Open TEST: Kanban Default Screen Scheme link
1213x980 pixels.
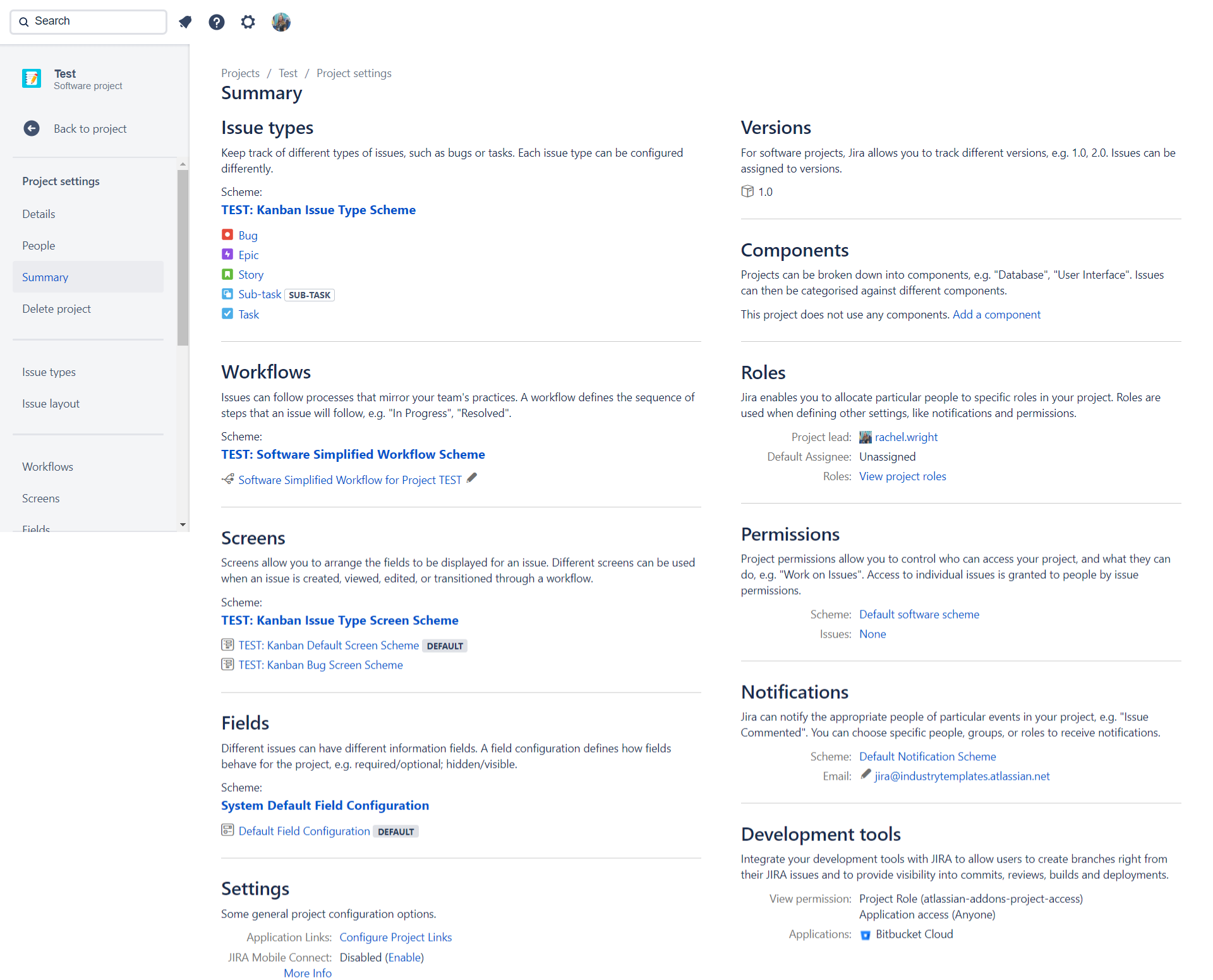(x=329, y=645)
